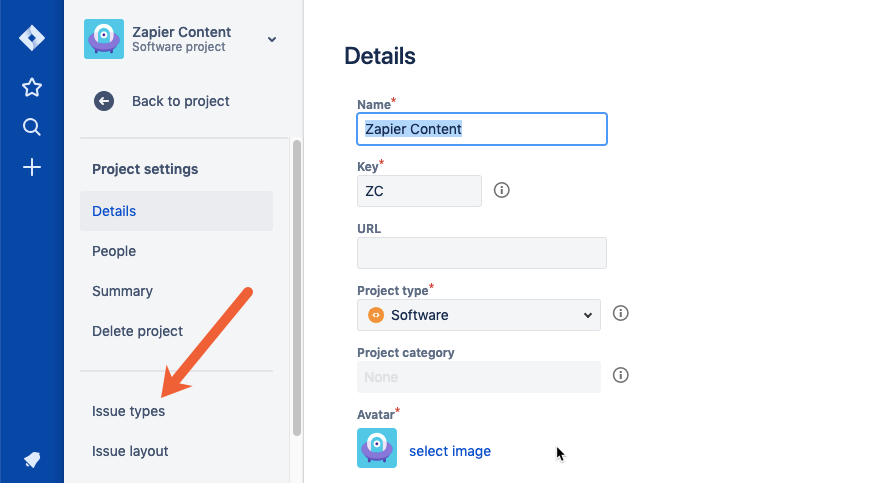Click info icon beside Project type
This screenshot has height=483, width=894.
620,313
